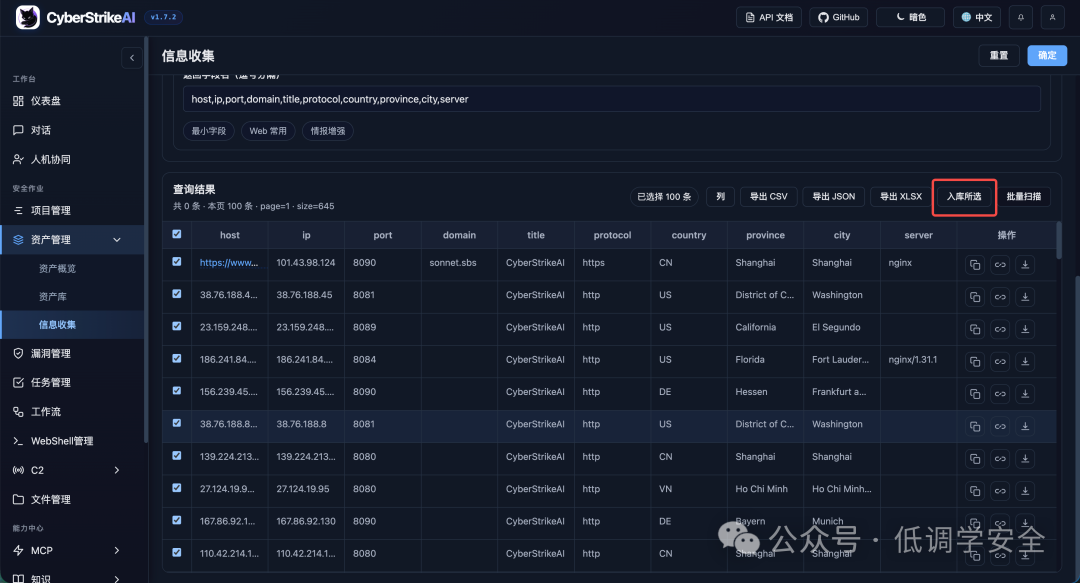
Task: Toggle the select-all checkbox in table header
Action: 177,234
